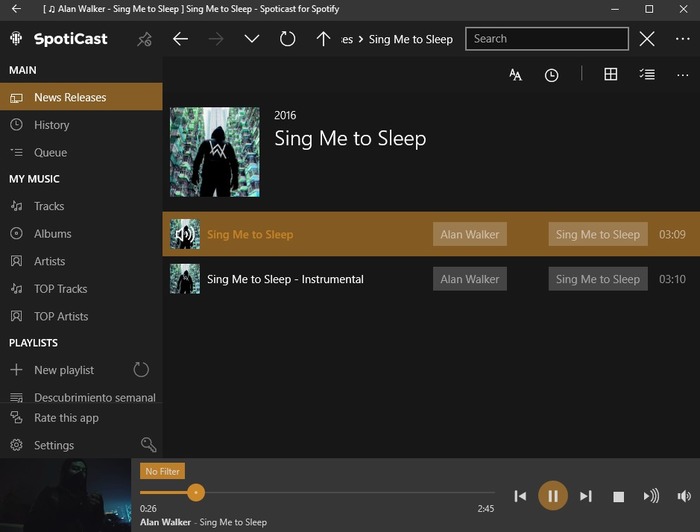Screen dimensions: 700x532
Task: Click the pin sidebar icon
Action: (x=145, y=40)
